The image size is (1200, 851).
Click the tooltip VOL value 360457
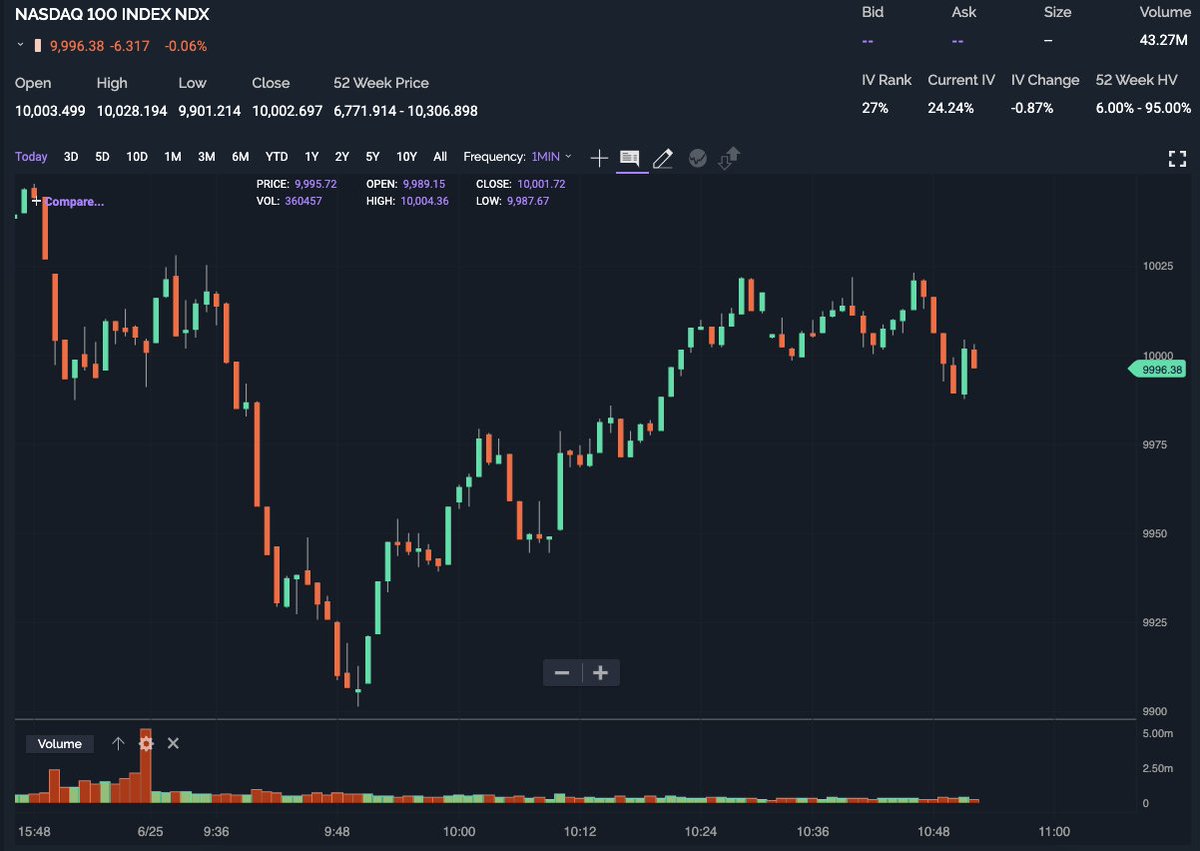[304, 201]
